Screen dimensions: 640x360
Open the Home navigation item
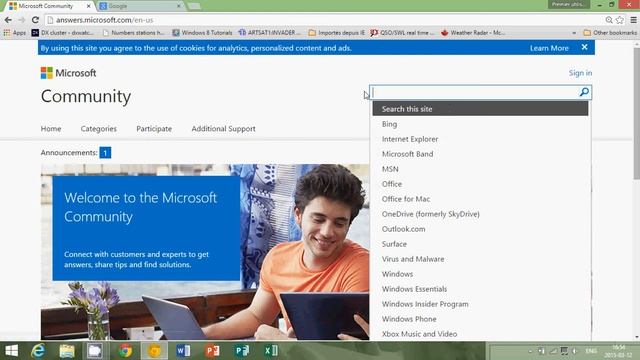(51, 129)
